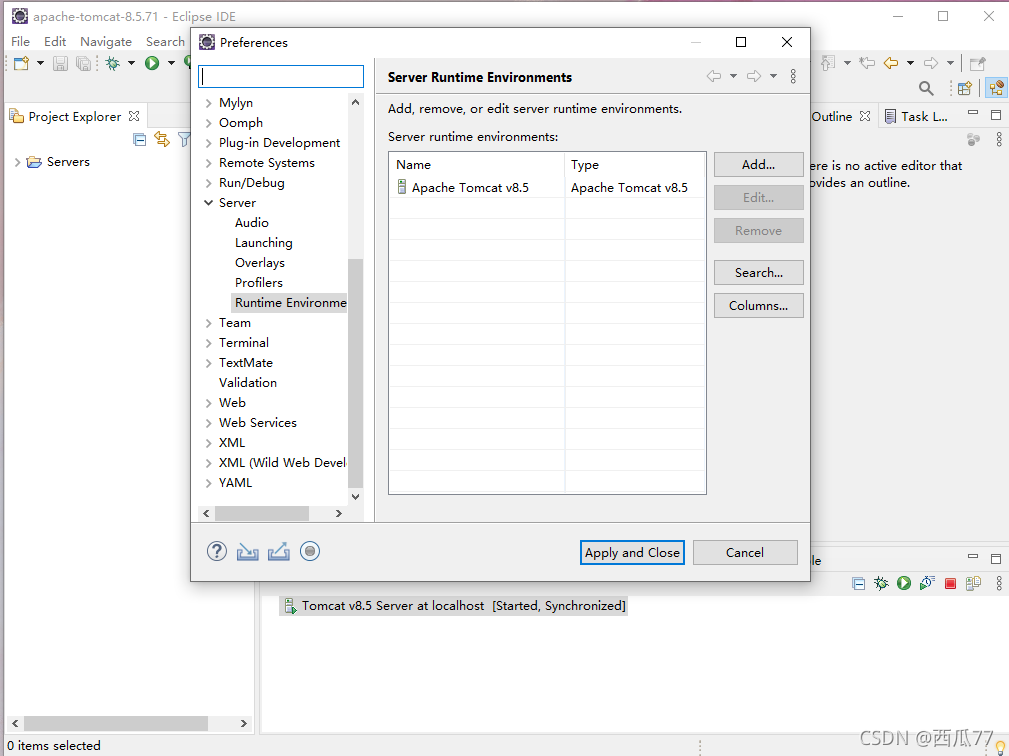This screenshot has height=756, width=1009.
Task: Click Start server in profile mode icon
Action: tap(927, 583)
